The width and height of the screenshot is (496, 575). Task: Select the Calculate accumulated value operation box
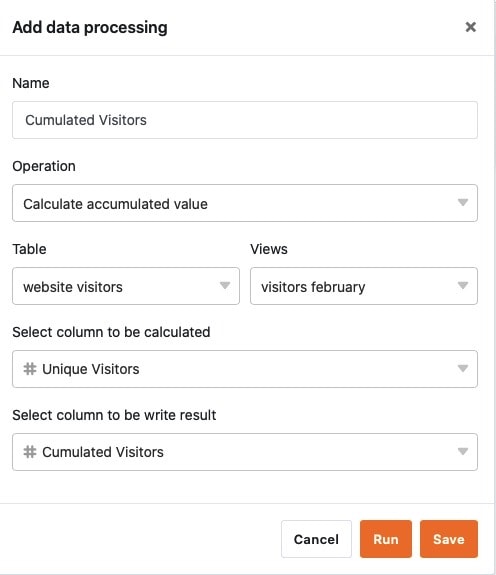coord(245,203)
